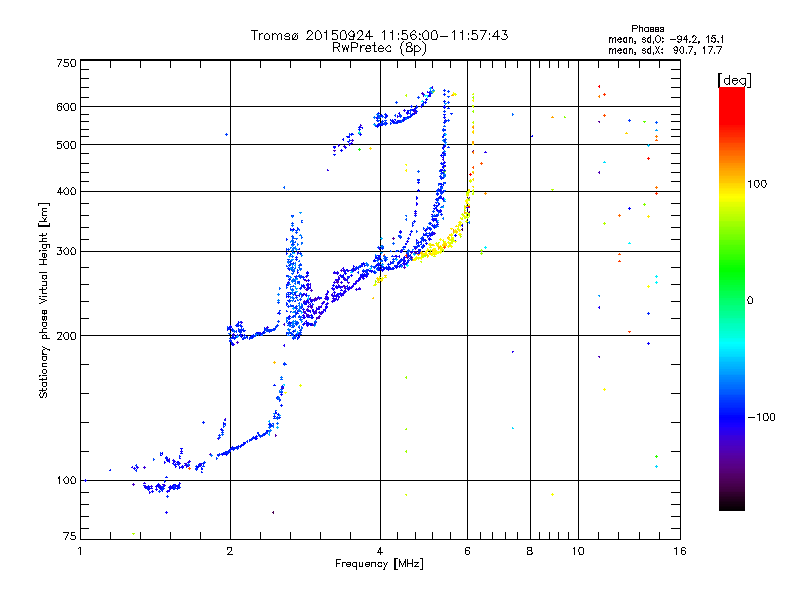Click the plot title 'Tromsø 20150924 11:56:00-11:57:43'
The image size is (800, 600).
pyautogui.click(x=379, y=35)
